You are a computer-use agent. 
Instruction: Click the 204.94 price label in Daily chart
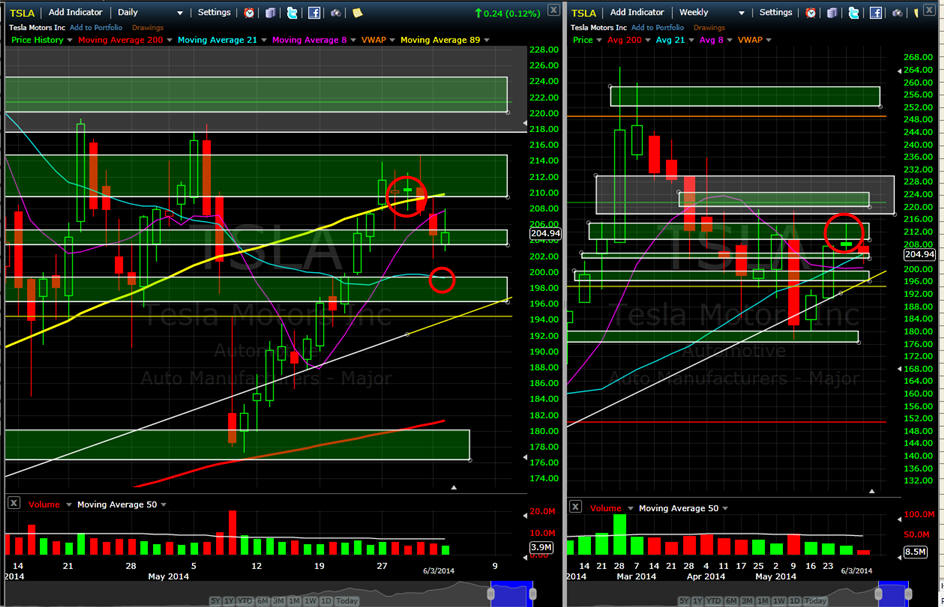[x=545, y=234]
